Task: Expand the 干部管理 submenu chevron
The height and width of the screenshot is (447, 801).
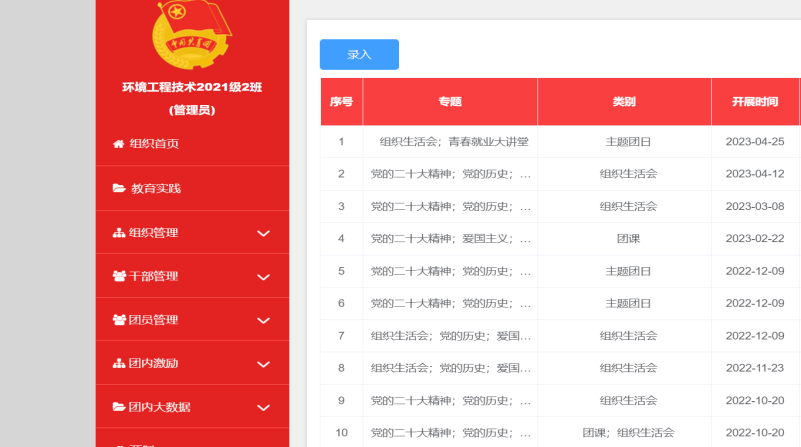Action: (264, 278)
